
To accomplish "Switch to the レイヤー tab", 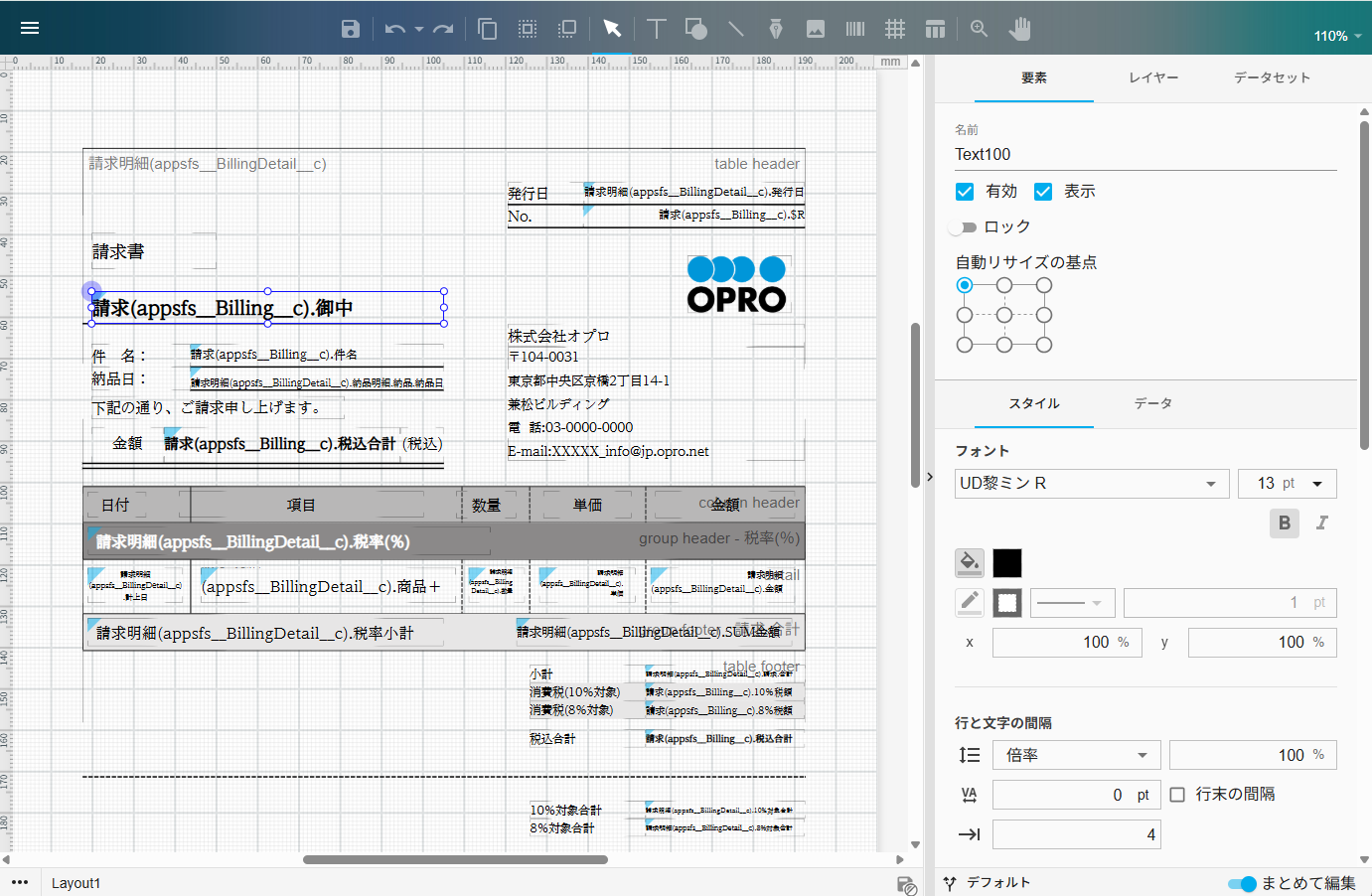I will (x=1153, y=77).
